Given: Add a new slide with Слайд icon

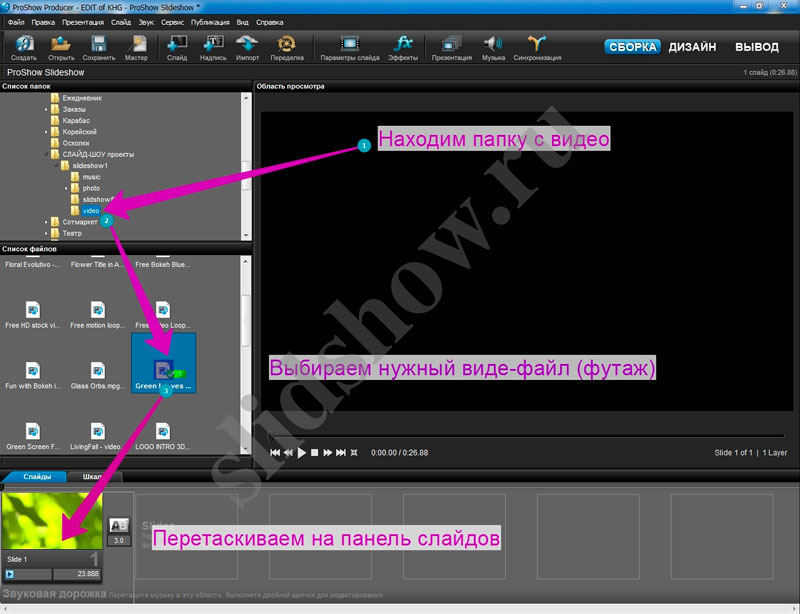Looking at the screenshot, I should tap(177, 47).
